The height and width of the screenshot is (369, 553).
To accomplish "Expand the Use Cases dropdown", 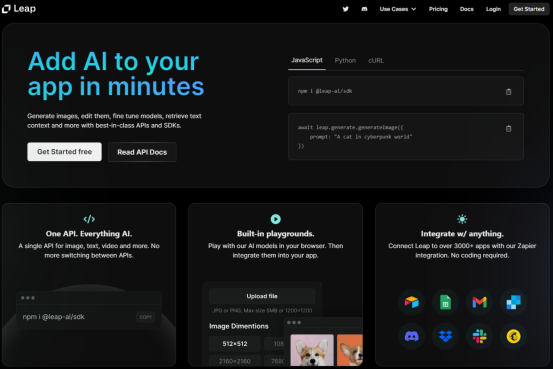I will coord(398,9).
